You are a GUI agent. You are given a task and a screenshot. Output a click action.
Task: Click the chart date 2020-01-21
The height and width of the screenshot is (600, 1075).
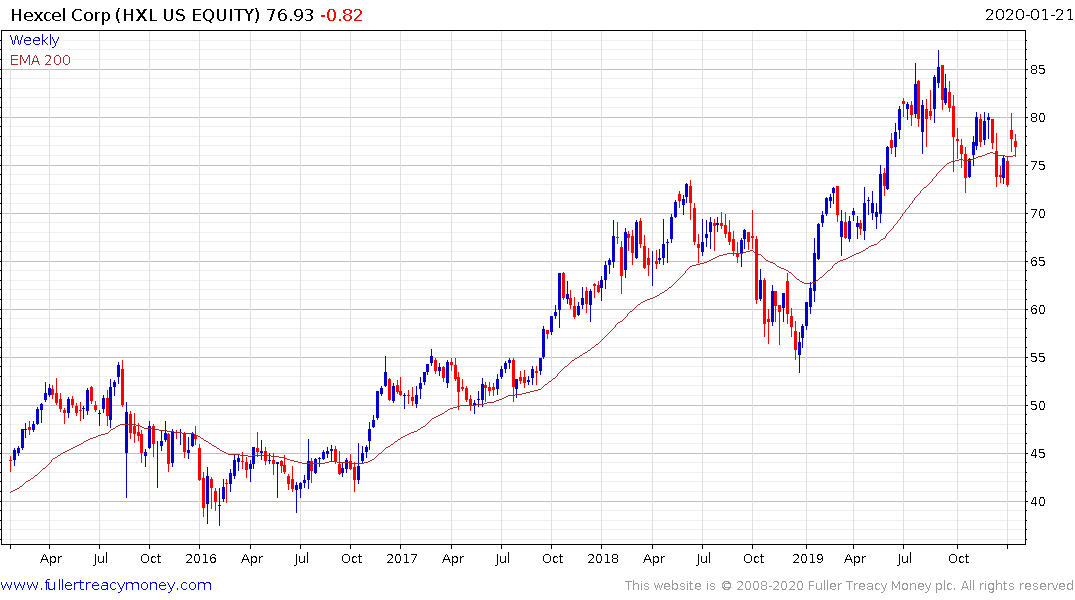(1028, 14)
